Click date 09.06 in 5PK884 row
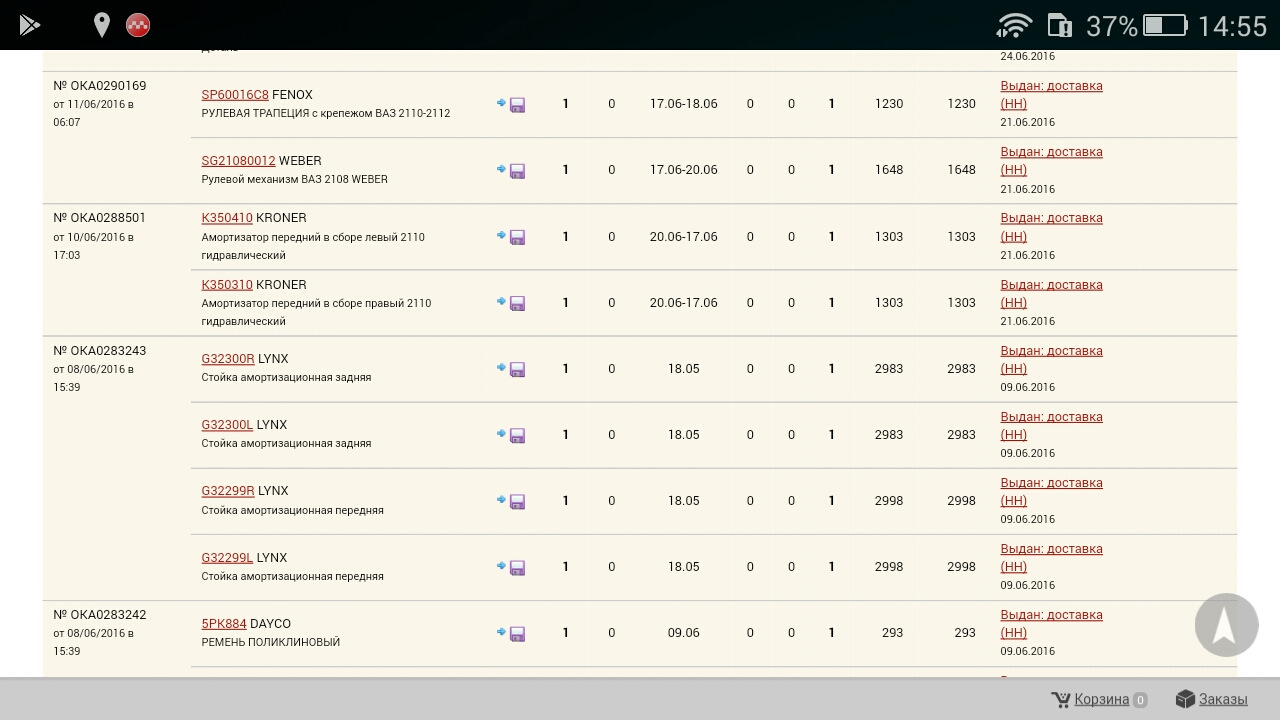Viewport: 1280px width, 720px height. (684, 633)
